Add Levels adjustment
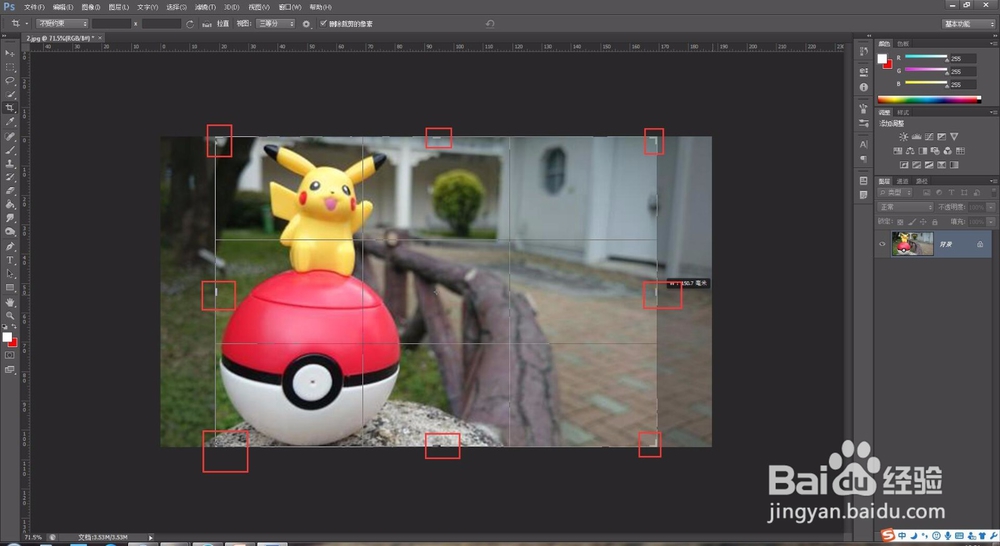This screenshot has width=1000, height=546. click(x=916, y=136)
